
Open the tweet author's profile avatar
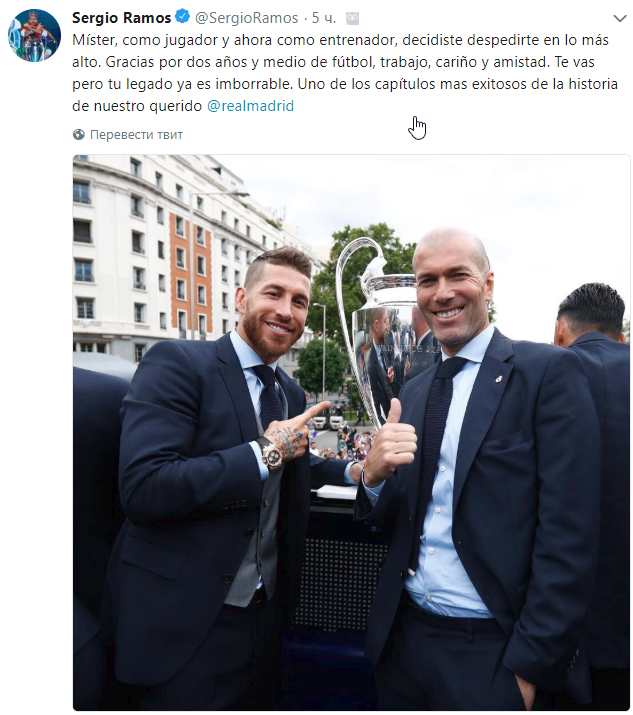pyautogui.click(x=34, y=35)
